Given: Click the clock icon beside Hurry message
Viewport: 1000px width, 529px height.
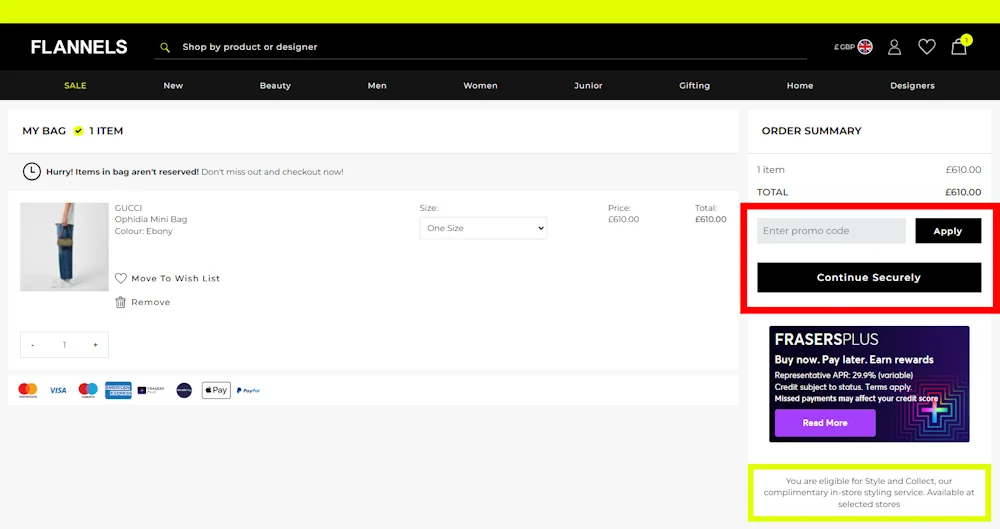Looking at the screenshot, I should click(x=32, y=172).
